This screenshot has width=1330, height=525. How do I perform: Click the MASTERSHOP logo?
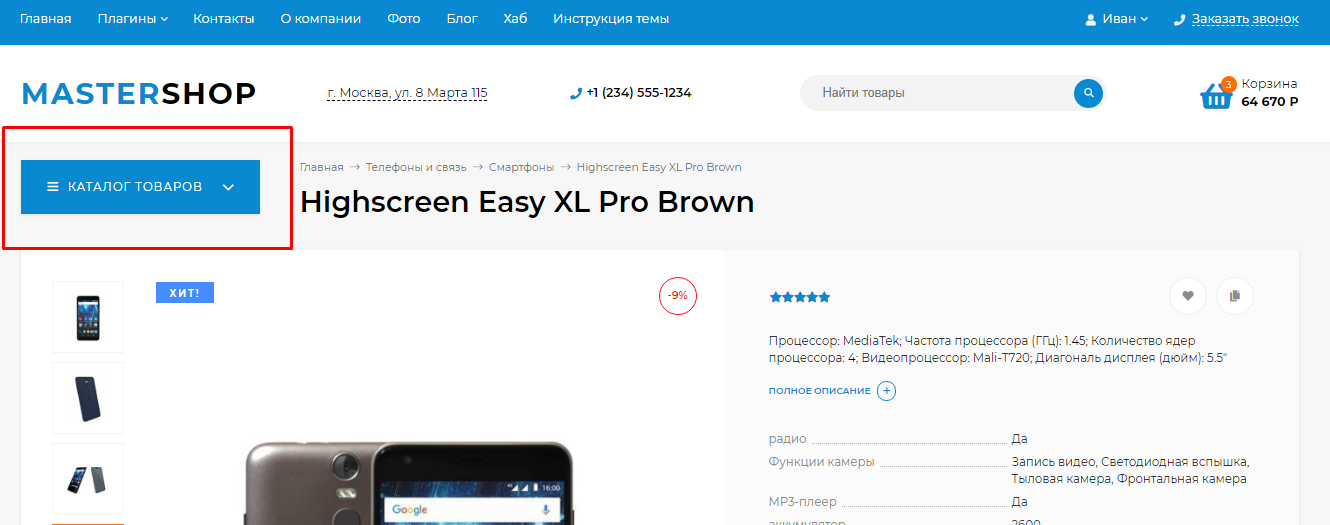pos(139,93)
